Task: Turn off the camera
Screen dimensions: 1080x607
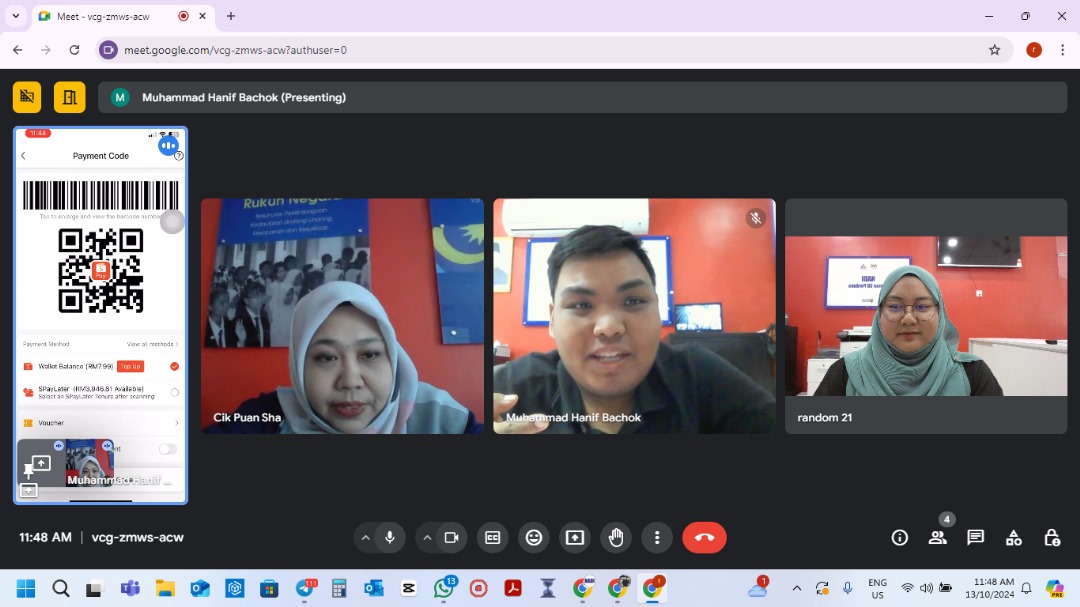Action: click(451, 538)
